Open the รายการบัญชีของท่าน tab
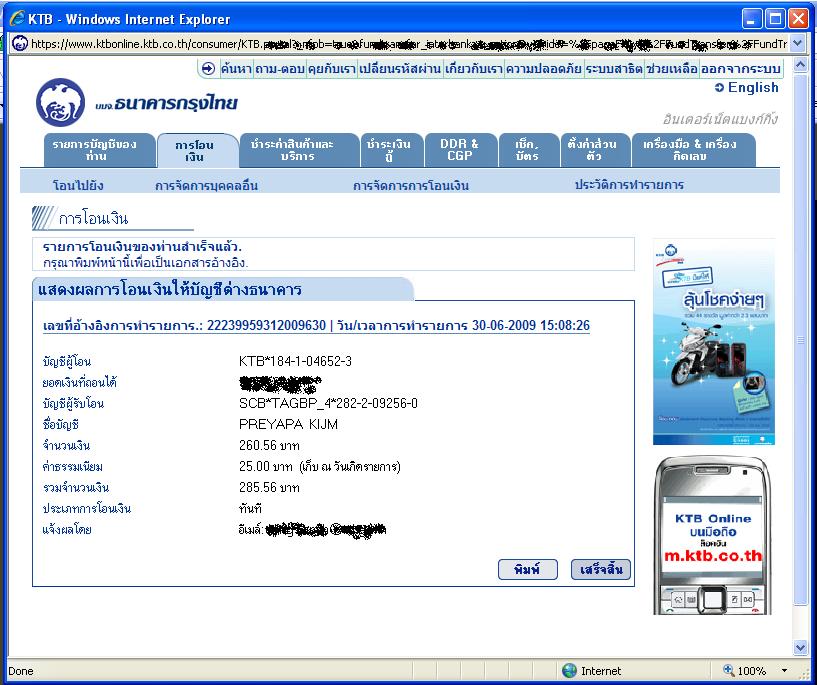 [x=100, y=150]
